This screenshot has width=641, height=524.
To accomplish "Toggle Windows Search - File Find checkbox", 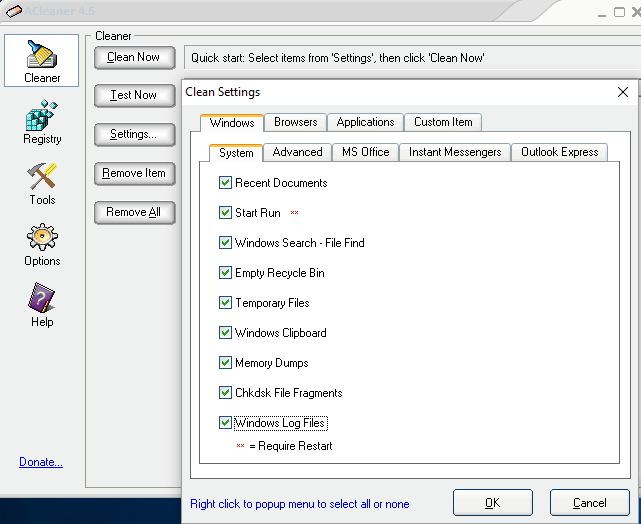I will pyautogui.click(x=225, y=243).
